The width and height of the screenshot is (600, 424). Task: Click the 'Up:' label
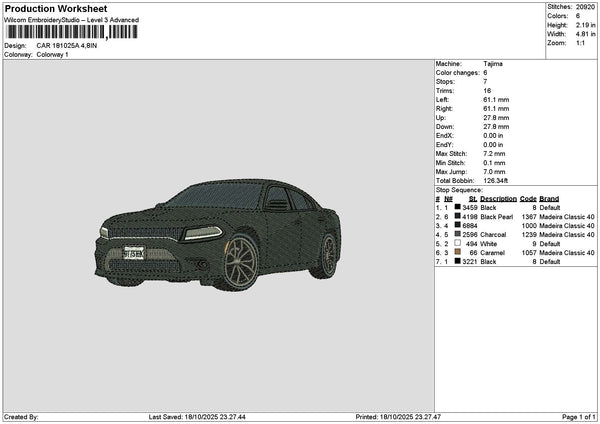click(x=440, y=118)
